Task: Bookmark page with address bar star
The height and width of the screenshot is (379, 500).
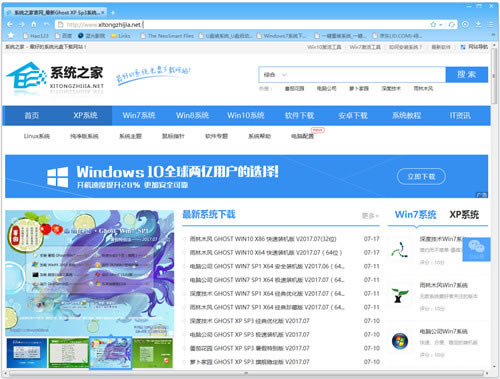Action: pyautogui.click(x=433, y=24)
